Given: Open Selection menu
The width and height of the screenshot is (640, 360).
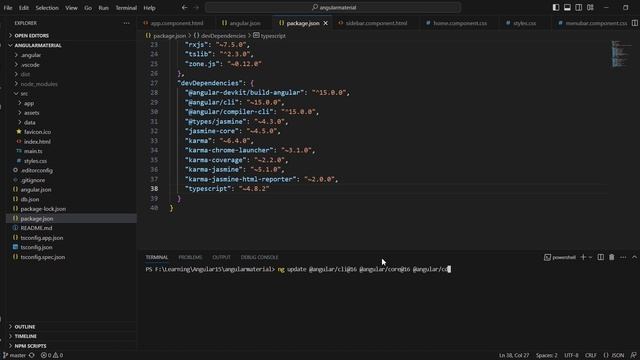Looking at the screenshot, I should [x=47, y=8].
